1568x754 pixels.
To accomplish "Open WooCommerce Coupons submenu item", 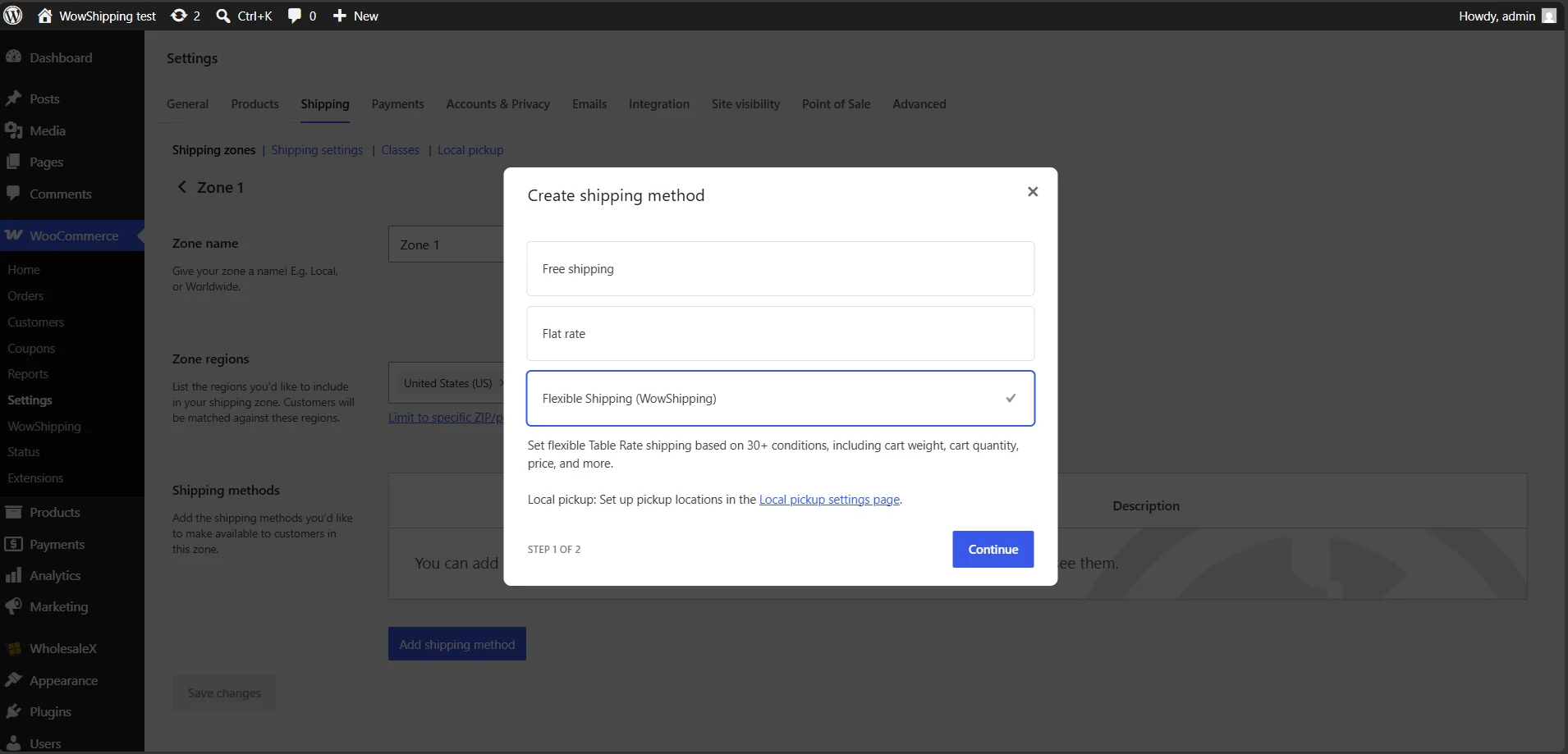I will [x=31, y=348].
